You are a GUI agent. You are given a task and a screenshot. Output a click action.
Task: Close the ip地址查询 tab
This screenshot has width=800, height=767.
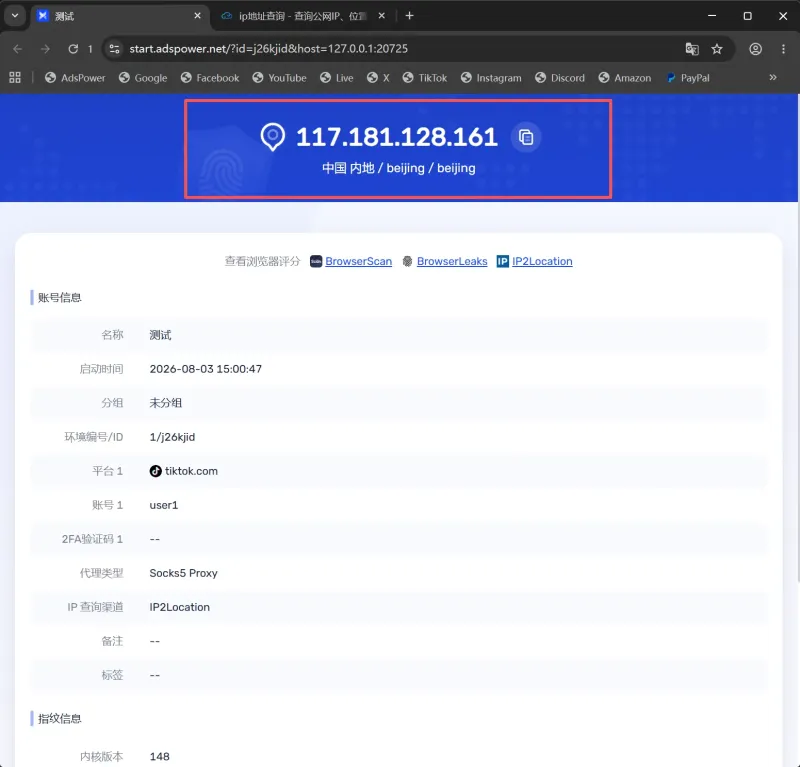coord(382,16)
